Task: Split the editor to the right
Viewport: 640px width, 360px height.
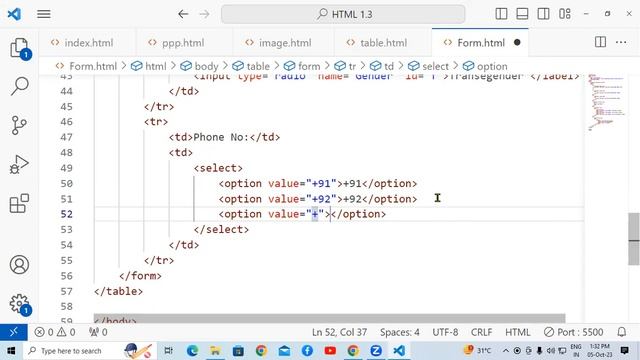Action: pos(600,42)
